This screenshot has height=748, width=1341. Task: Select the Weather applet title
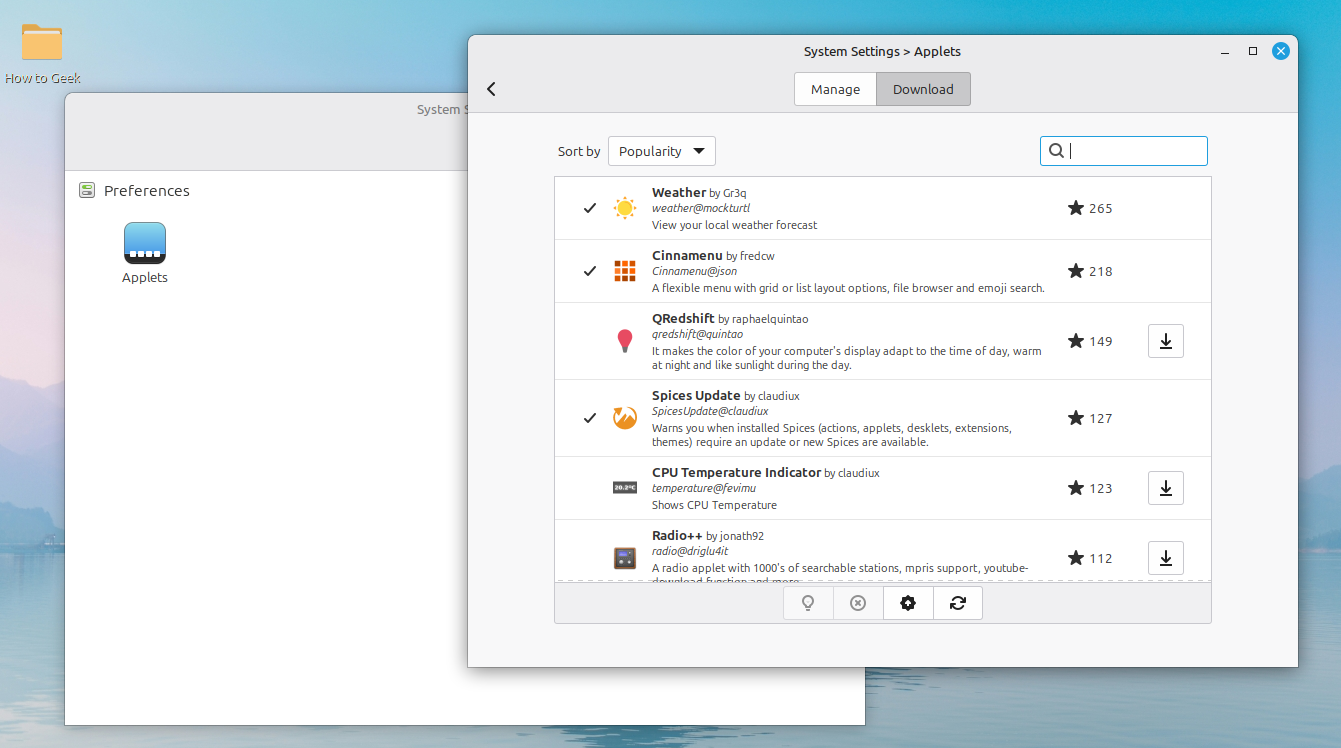pyautogui.click(x=679, y=192)
